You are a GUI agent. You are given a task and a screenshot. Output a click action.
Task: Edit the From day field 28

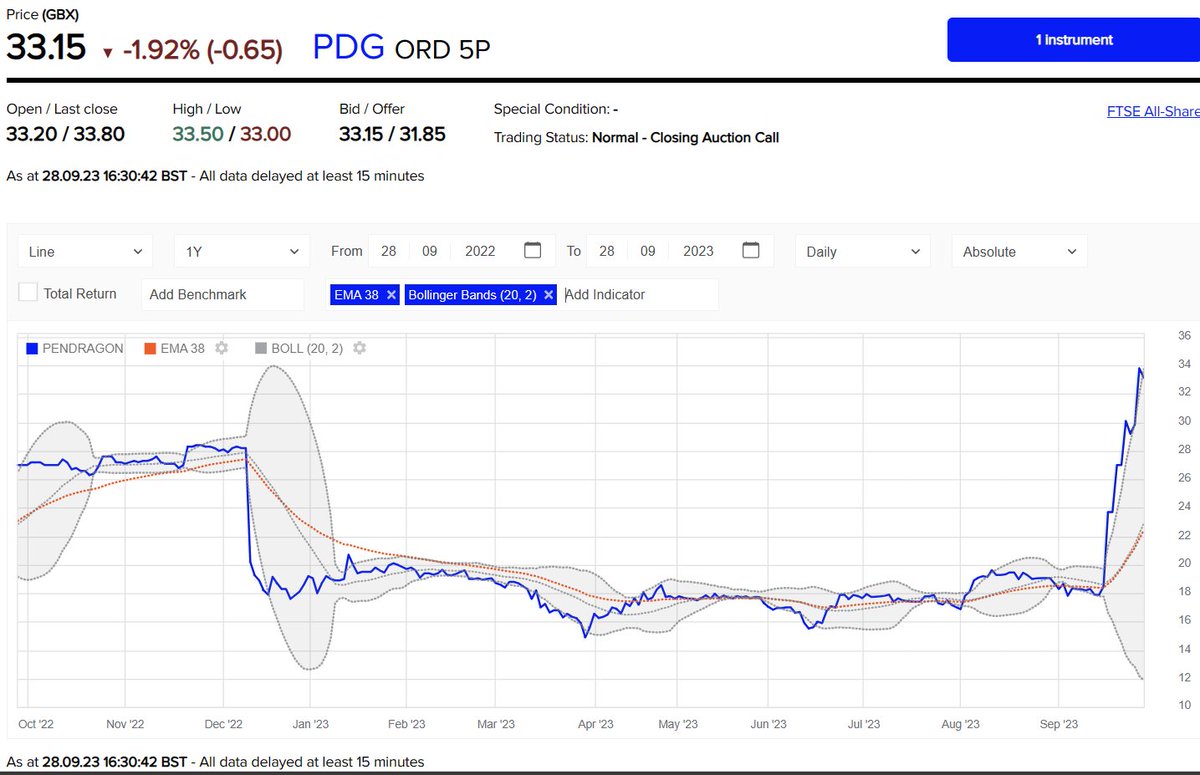coord(388,251)
